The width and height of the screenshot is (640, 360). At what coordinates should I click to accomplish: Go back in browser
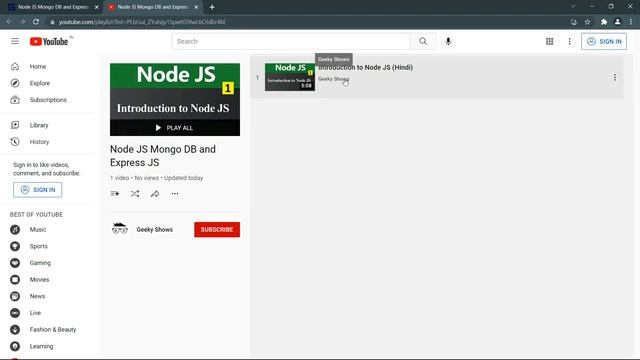(9, 22)
